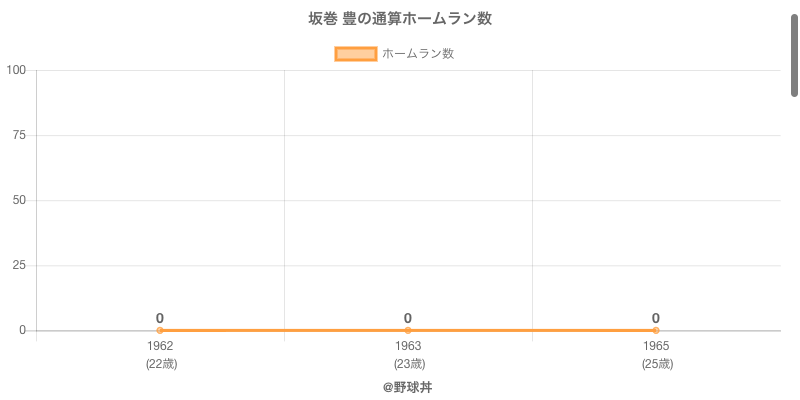Click the 1962 data point marker
The height and width of the screenshot is (400, 800).
coord(160,330)
